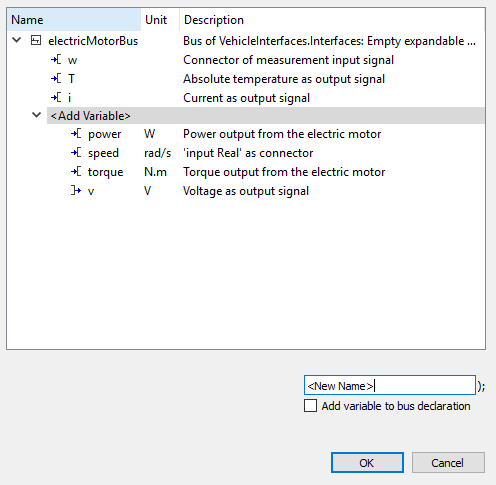Click the W unit cell
This screenshot has height=485, width=496.
coord(149,134)
